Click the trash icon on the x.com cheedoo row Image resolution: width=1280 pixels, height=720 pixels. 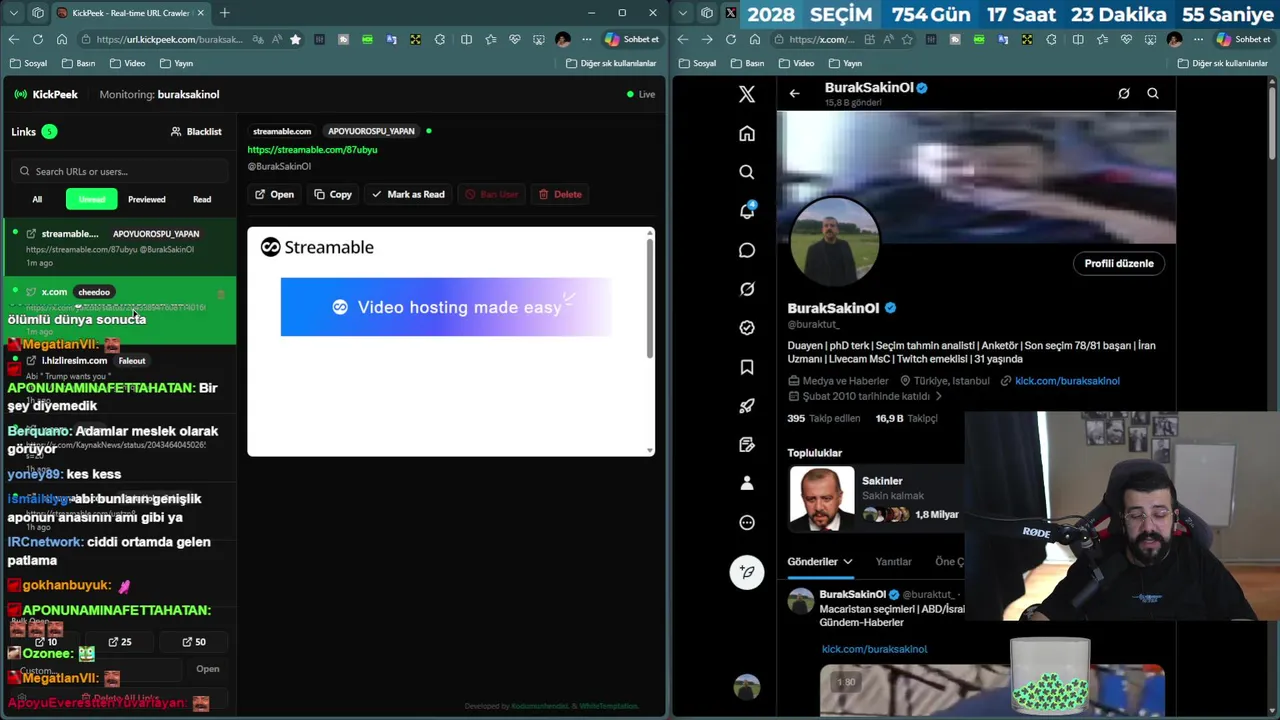point(221,293)
